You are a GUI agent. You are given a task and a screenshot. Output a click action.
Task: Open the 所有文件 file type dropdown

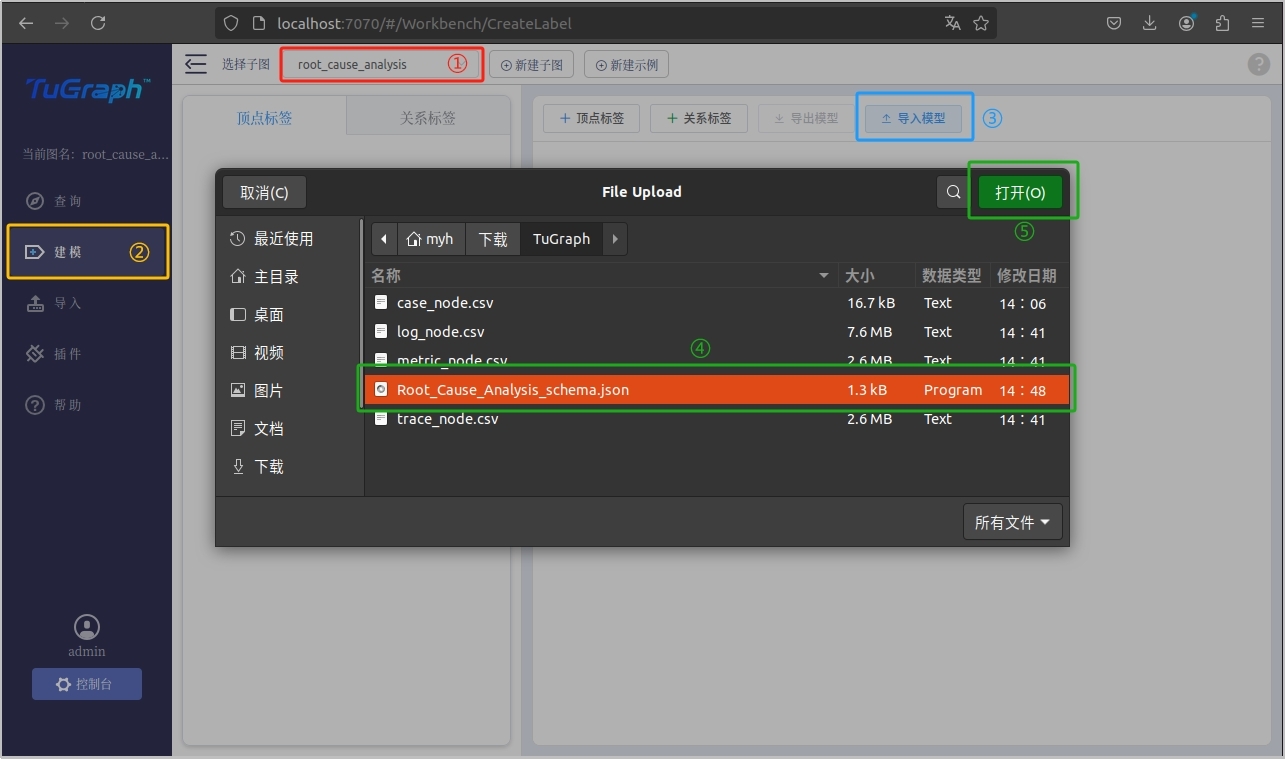click(x=1012, y=522)
